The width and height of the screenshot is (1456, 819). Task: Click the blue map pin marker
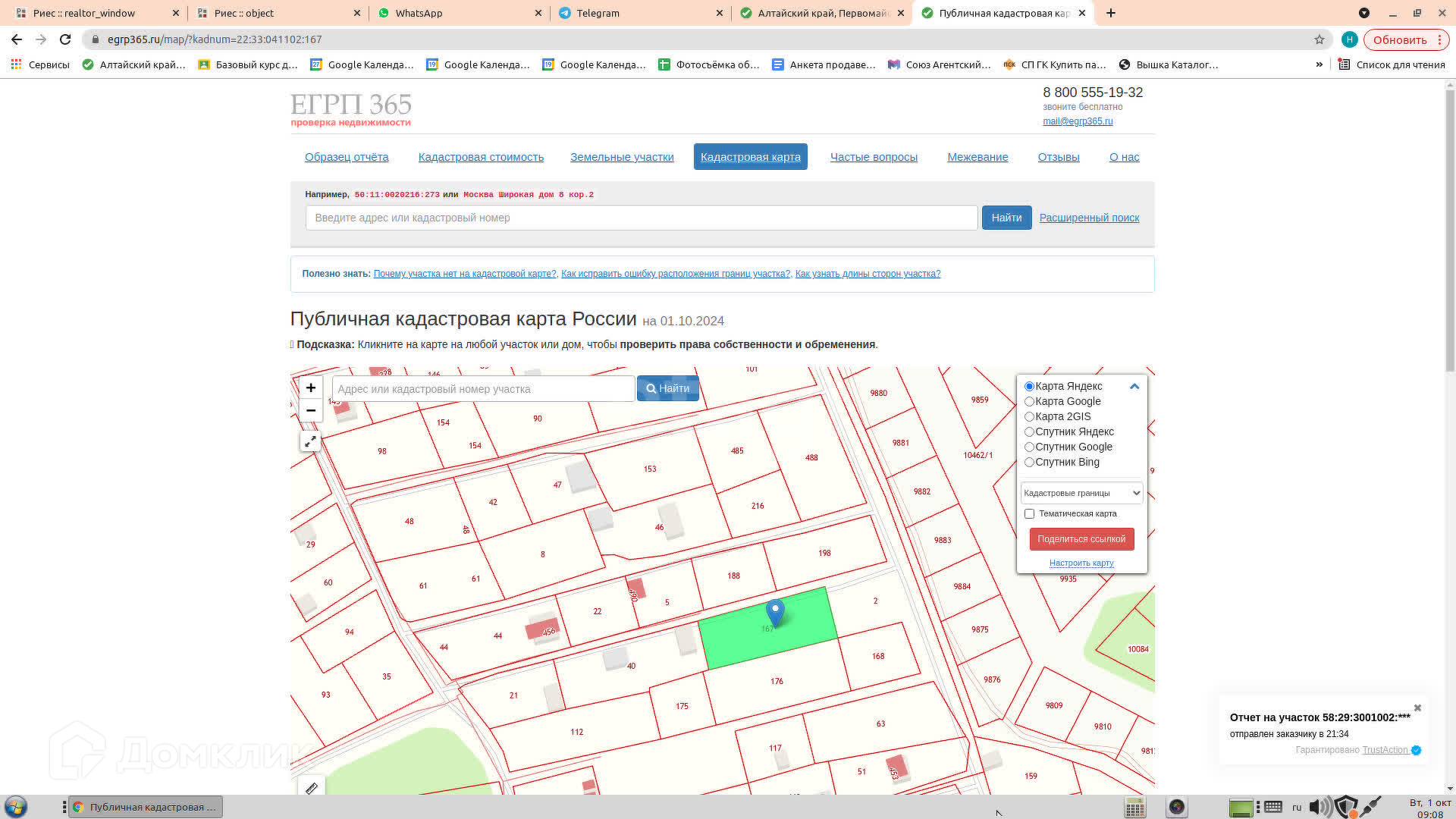point(774,611)
